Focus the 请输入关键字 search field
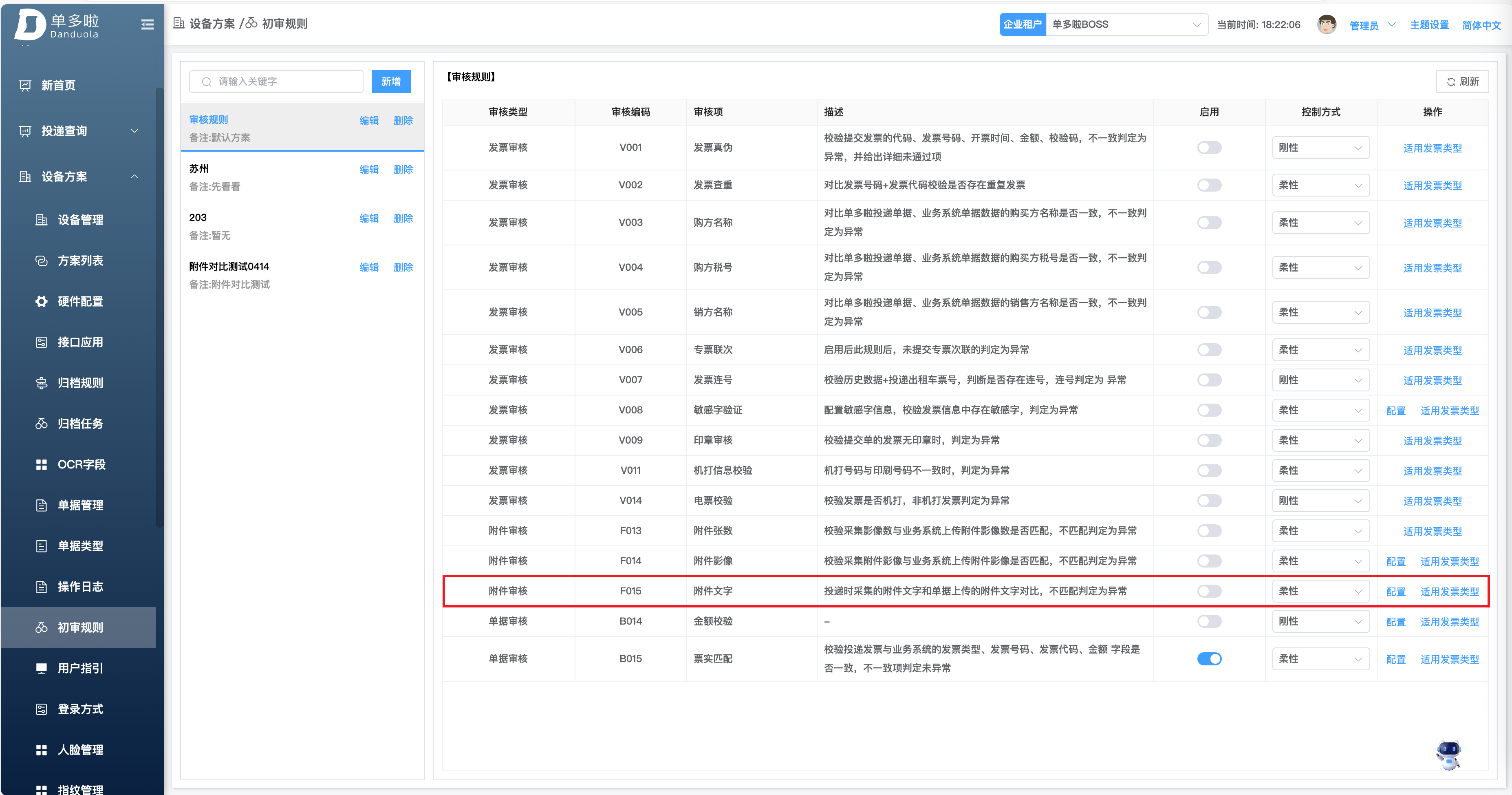The width and height of the screenshot is (1512, 795). point(276,82)
